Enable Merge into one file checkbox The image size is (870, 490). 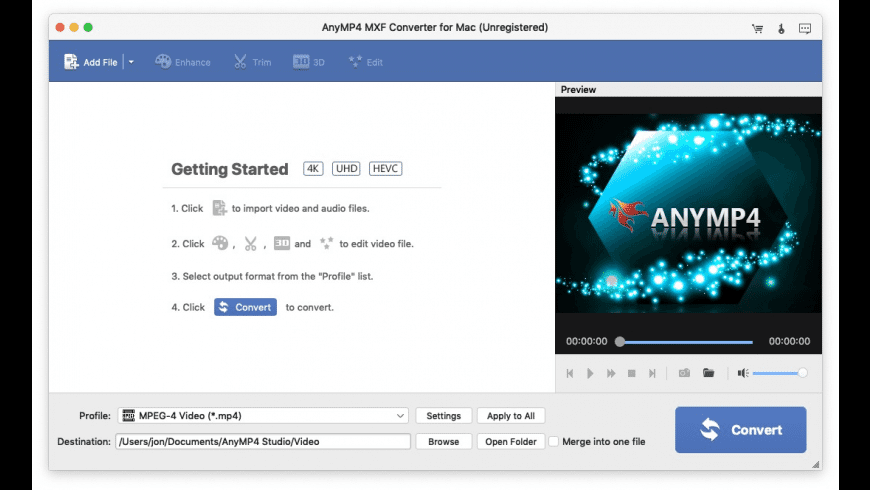point(554,442)
